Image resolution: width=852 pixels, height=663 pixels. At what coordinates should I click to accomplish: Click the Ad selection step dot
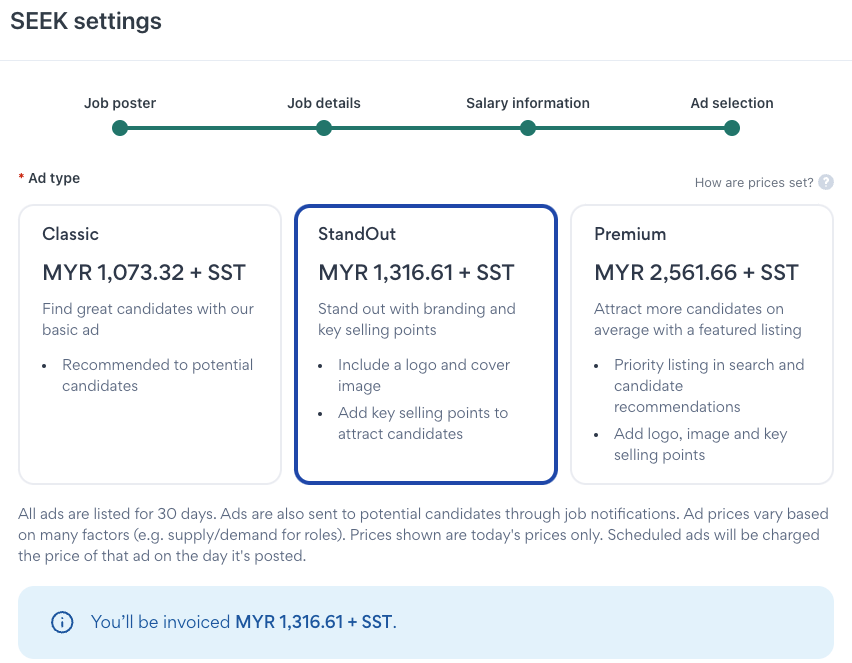click(732, 128)
